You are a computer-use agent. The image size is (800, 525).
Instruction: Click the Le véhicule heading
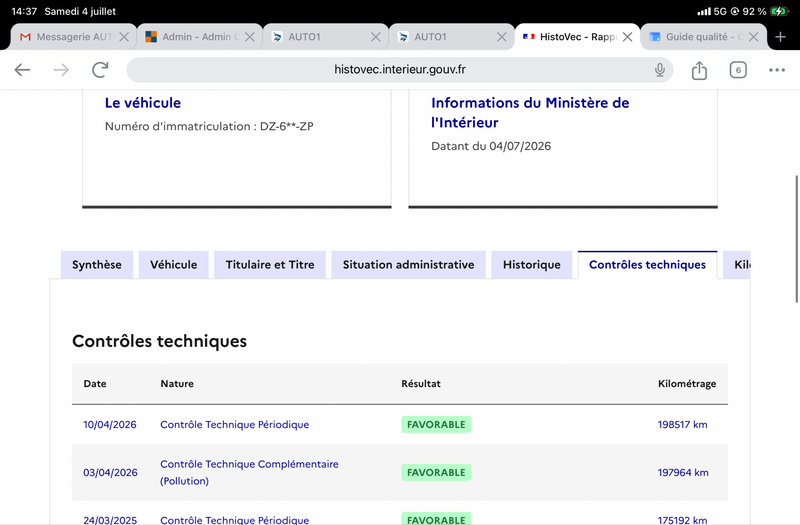click(x=143, y=103)
